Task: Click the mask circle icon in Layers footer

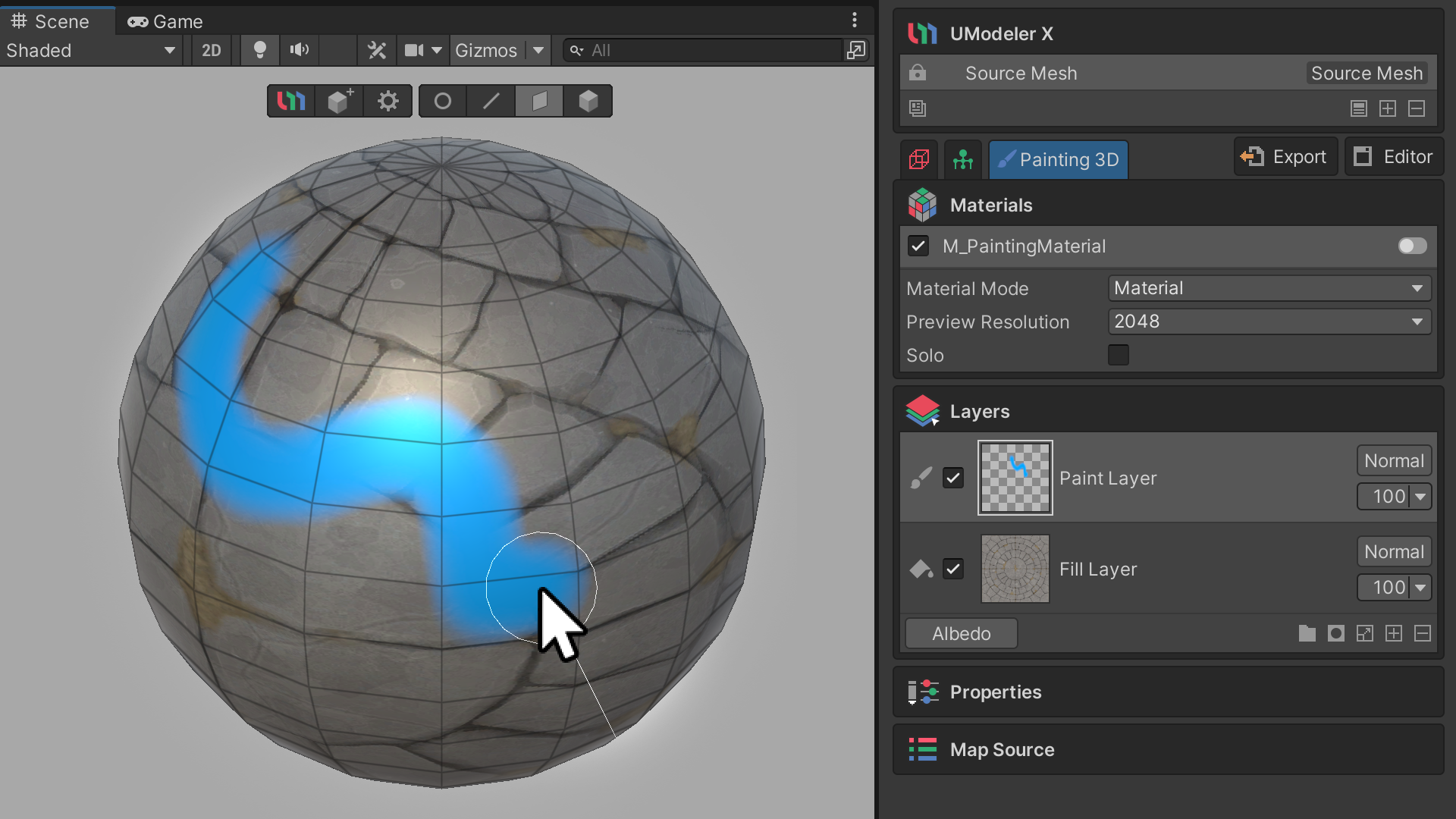Action: tap(1335, 634)
